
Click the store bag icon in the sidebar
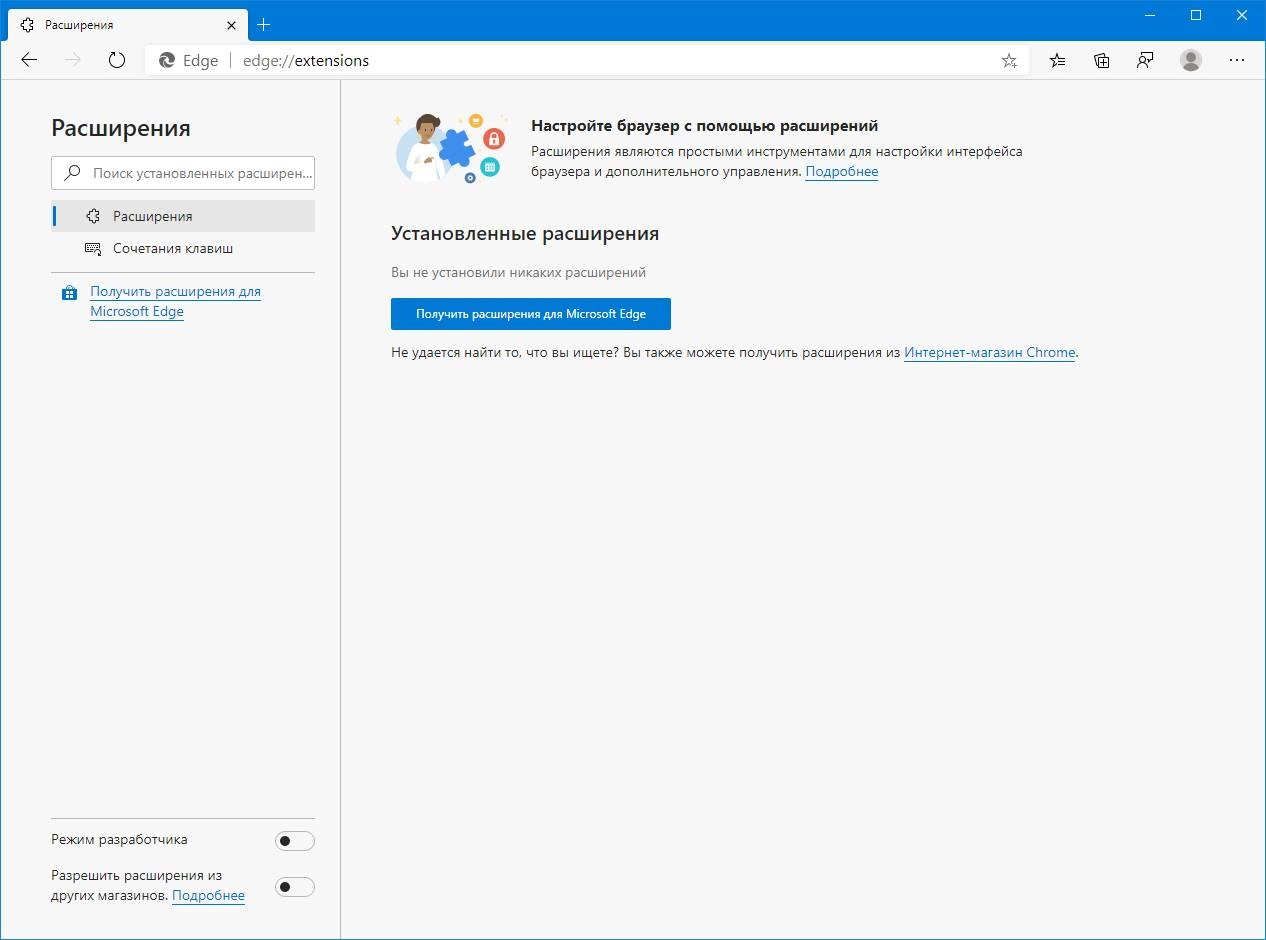69,293
